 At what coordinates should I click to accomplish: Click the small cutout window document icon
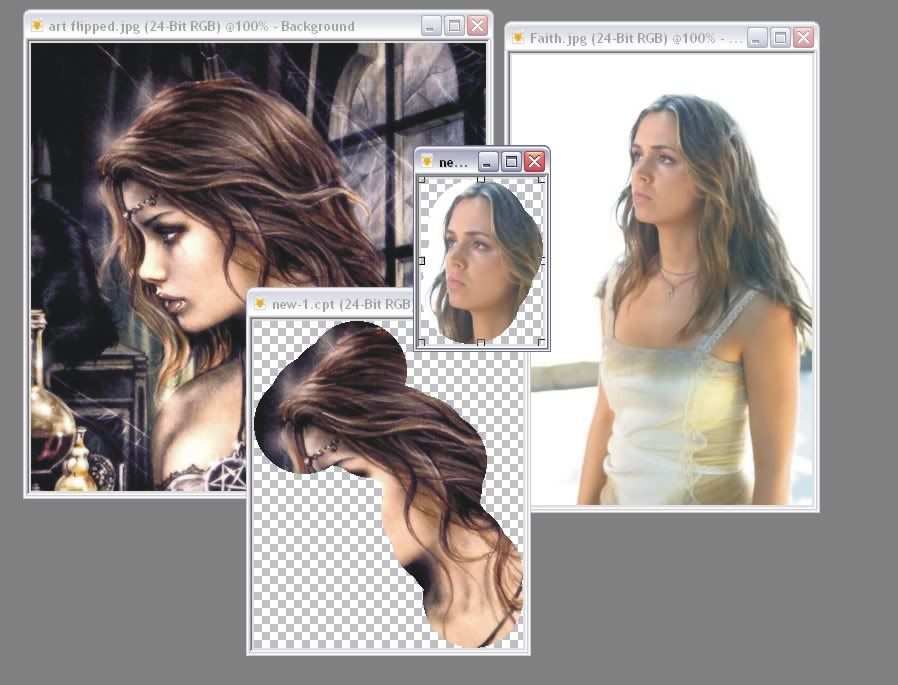coord(427,162)
